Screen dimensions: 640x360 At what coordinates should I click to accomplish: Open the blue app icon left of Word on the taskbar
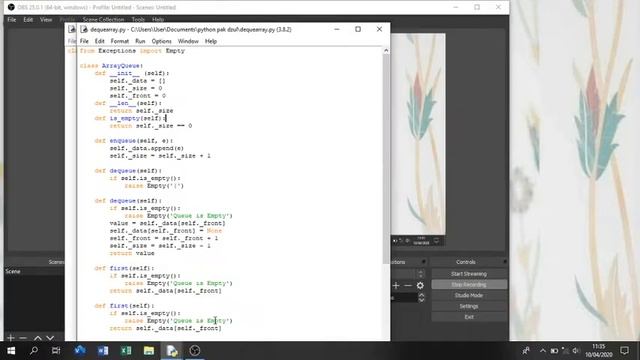pyautogui.click(x=80, y=351)
